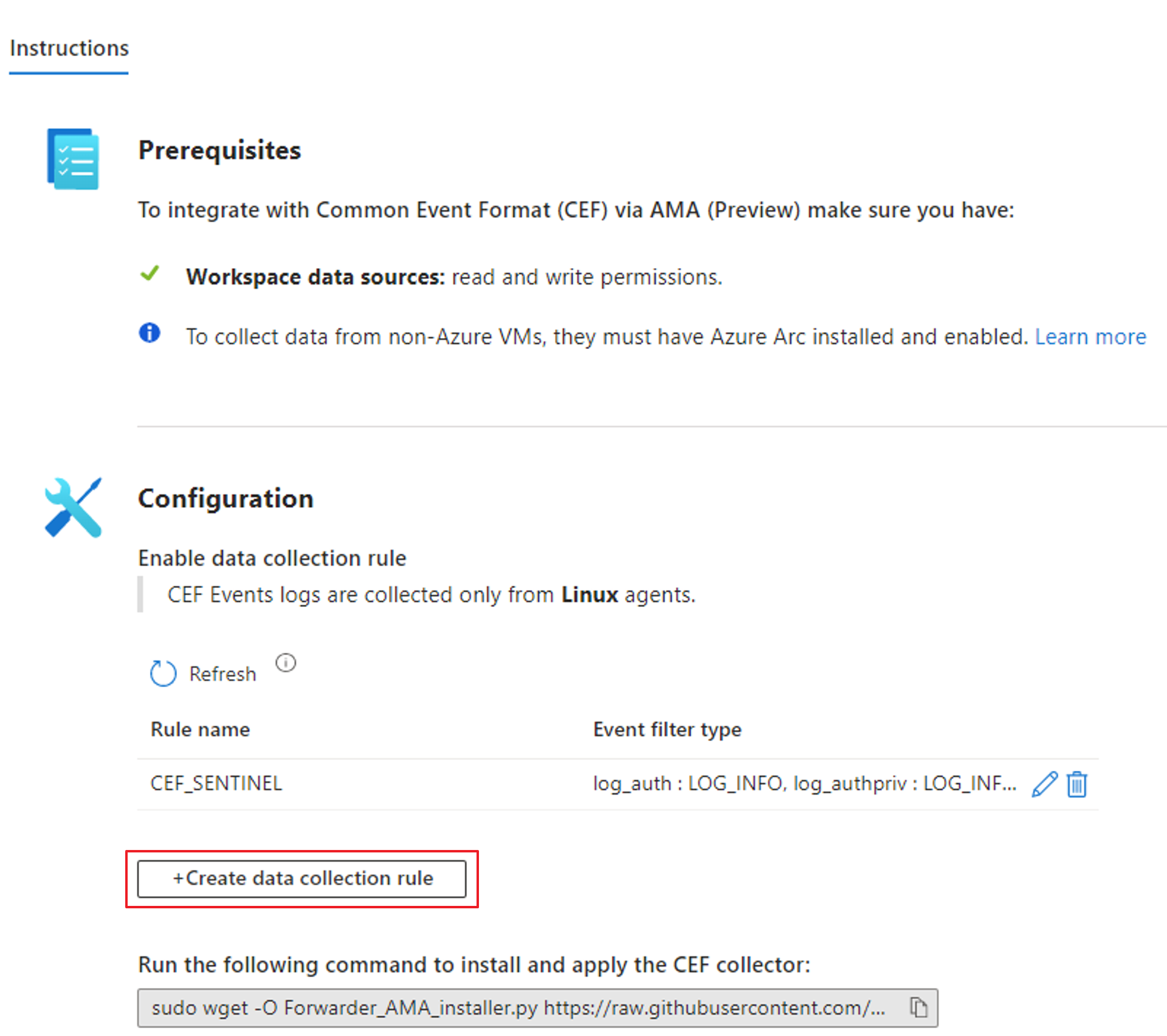Click the circular Refresh arrow icon
Screen dimensions: 1167x1036
tap(163, 673)
